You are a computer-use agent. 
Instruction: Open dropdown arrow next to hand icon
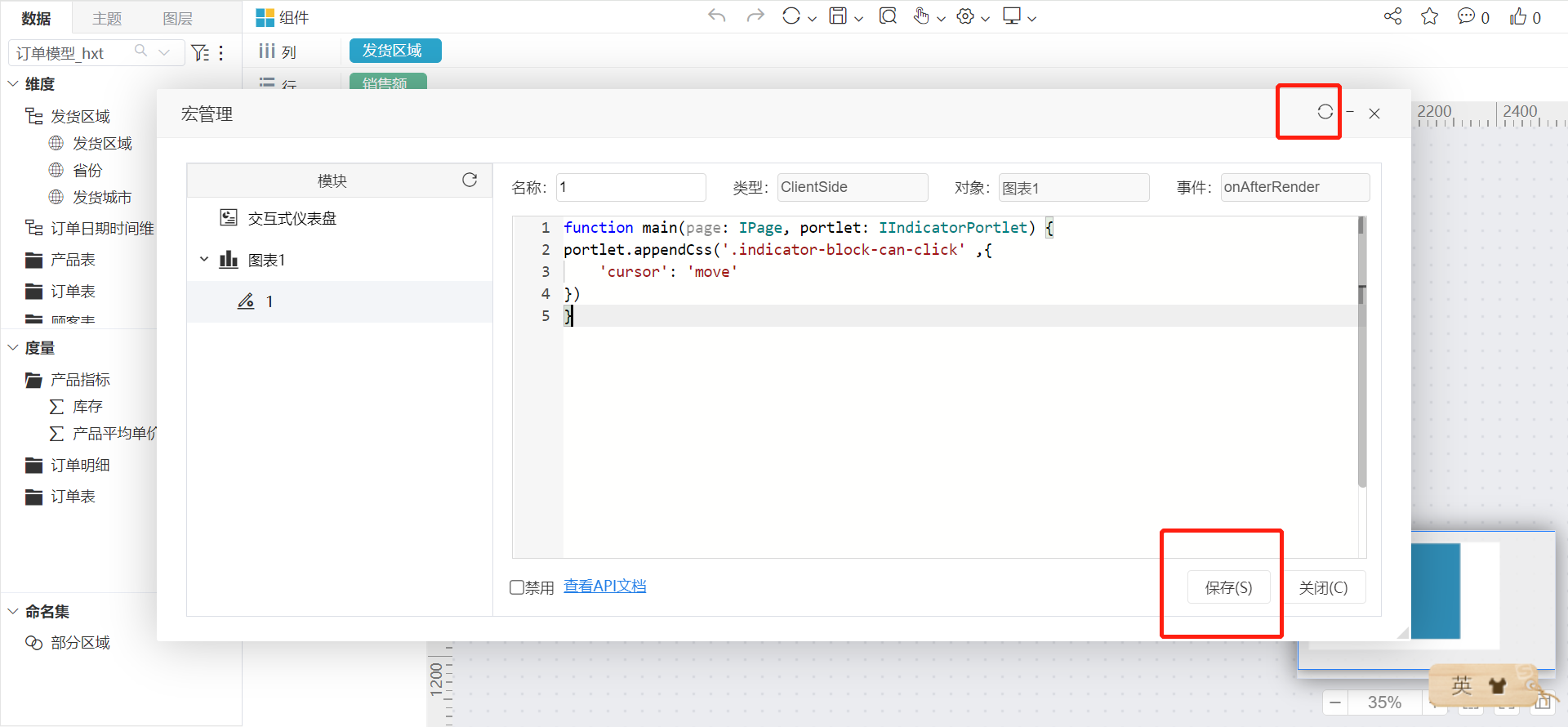click(x=941, y=19)
